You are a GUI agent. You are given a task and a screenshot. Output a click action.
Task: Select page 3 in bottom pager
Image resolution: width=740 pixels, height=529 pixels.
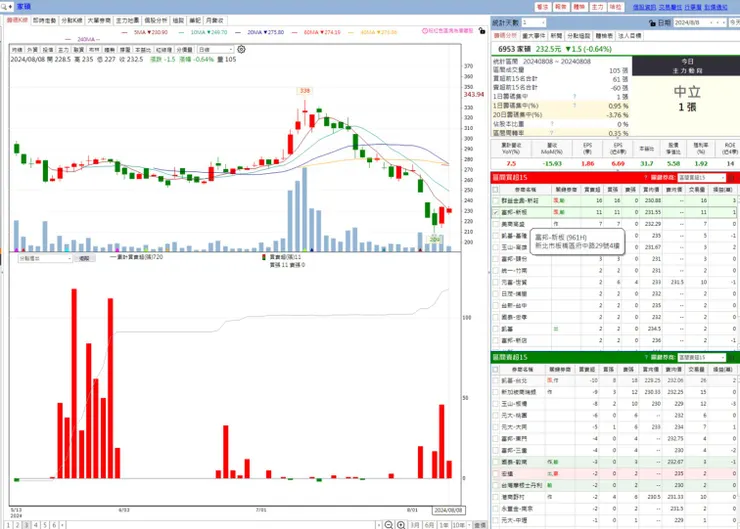(x=26, y=525)
